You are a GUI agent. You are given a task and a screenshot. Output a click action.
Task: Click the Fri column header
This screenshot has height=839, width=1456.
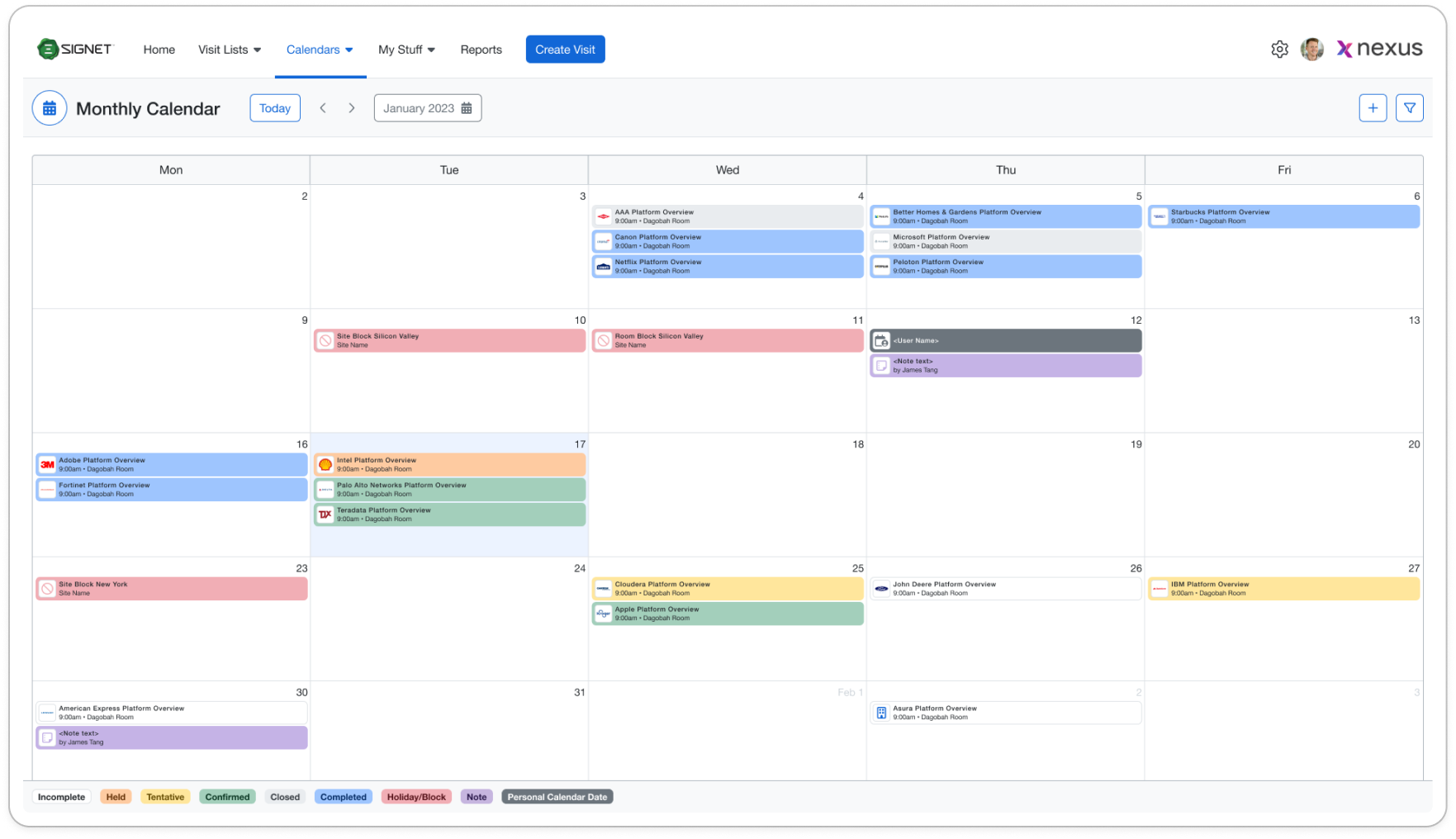tap(1284, 170)
